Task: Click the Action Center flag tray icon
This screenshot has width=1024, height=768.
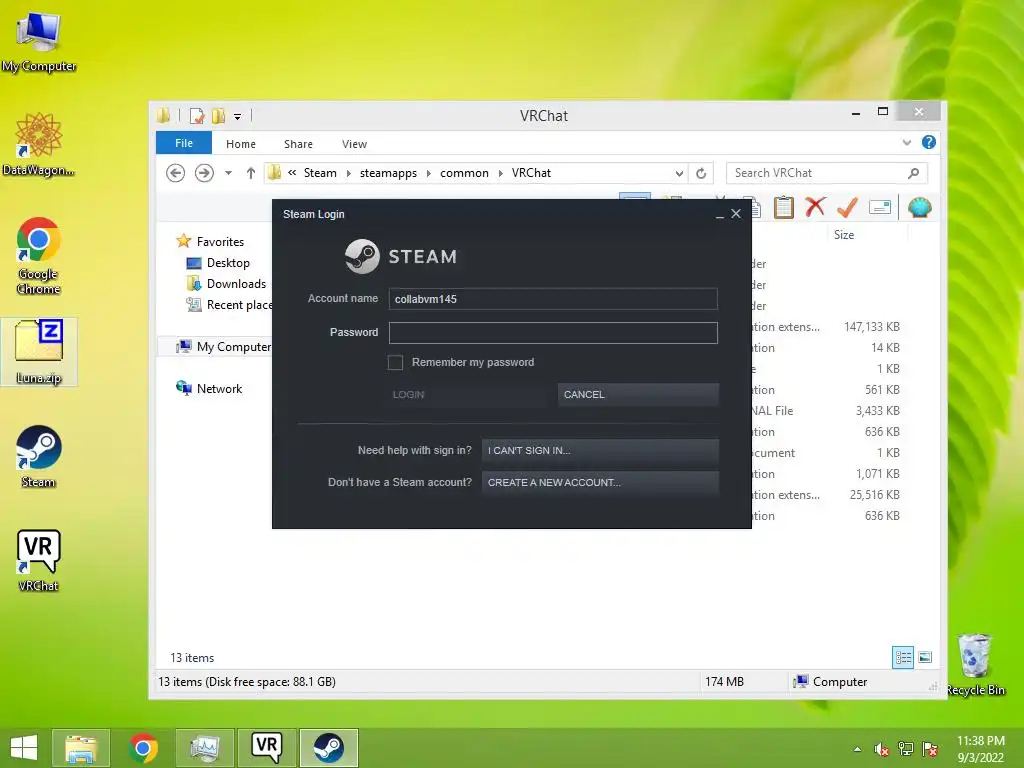Action: [x=930, y=749]
